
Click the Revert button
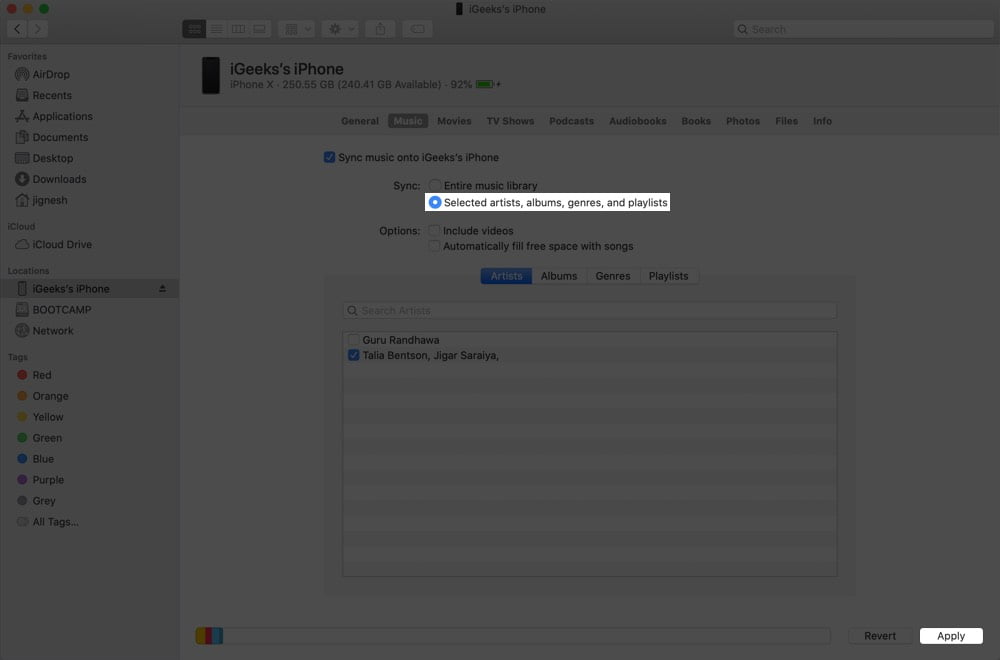[x=879, y=636]
